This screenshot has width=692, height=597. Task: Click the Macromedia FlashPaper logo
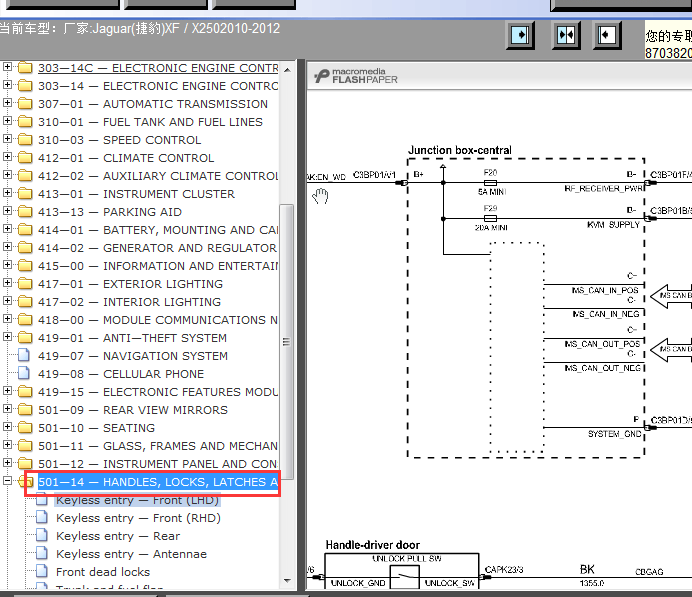tap(356, 76)
